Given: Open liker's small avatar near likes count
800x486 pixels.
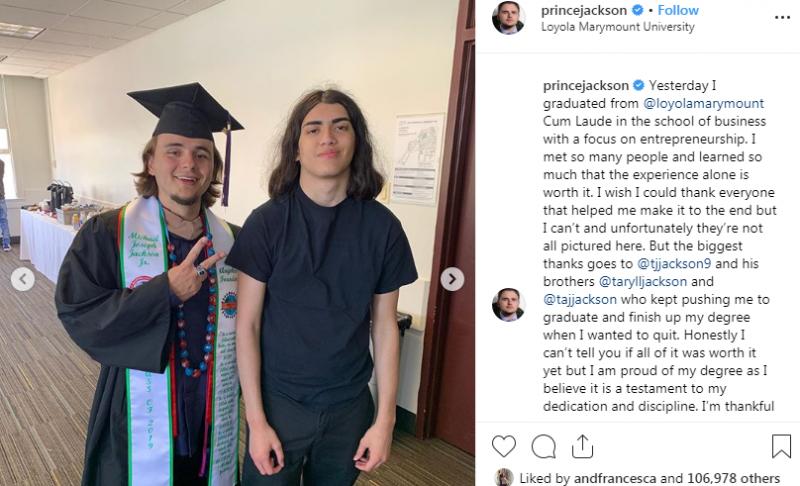Looking at the screenshot, I should 504,477.
